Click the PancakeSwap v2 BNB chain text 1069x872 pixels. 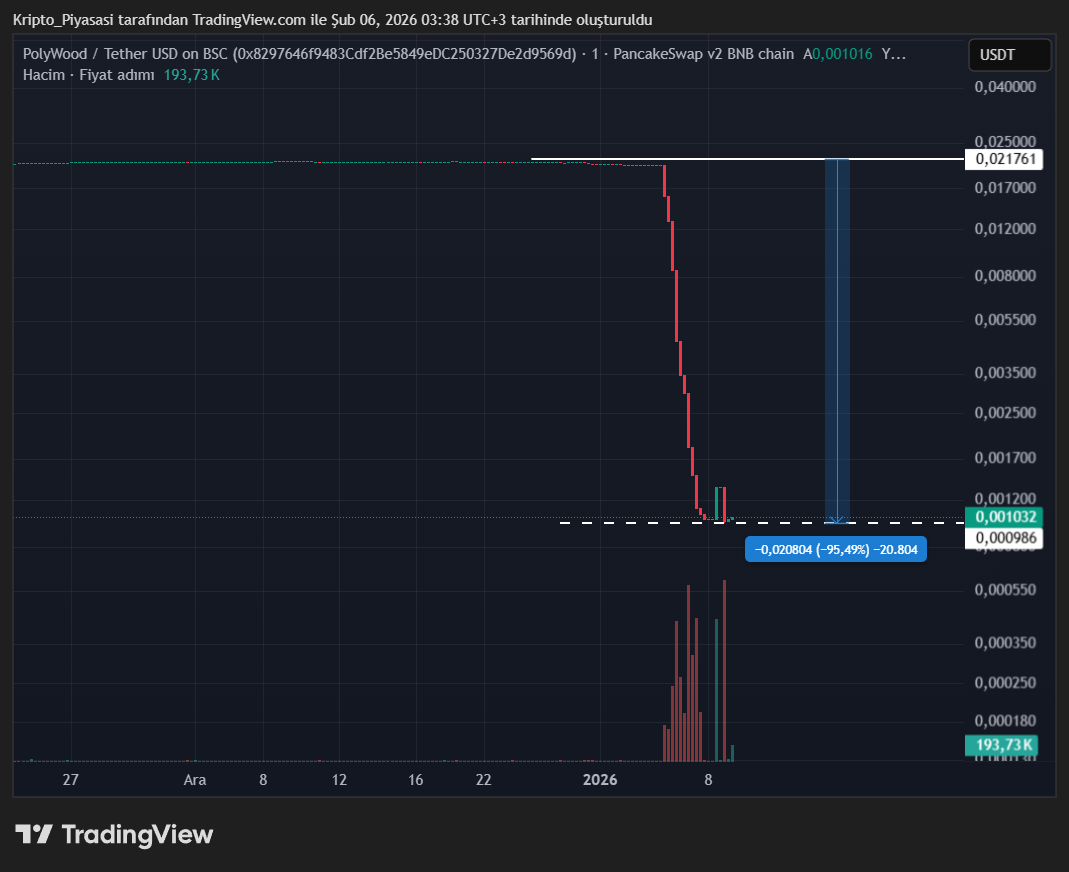pos(703,54)
